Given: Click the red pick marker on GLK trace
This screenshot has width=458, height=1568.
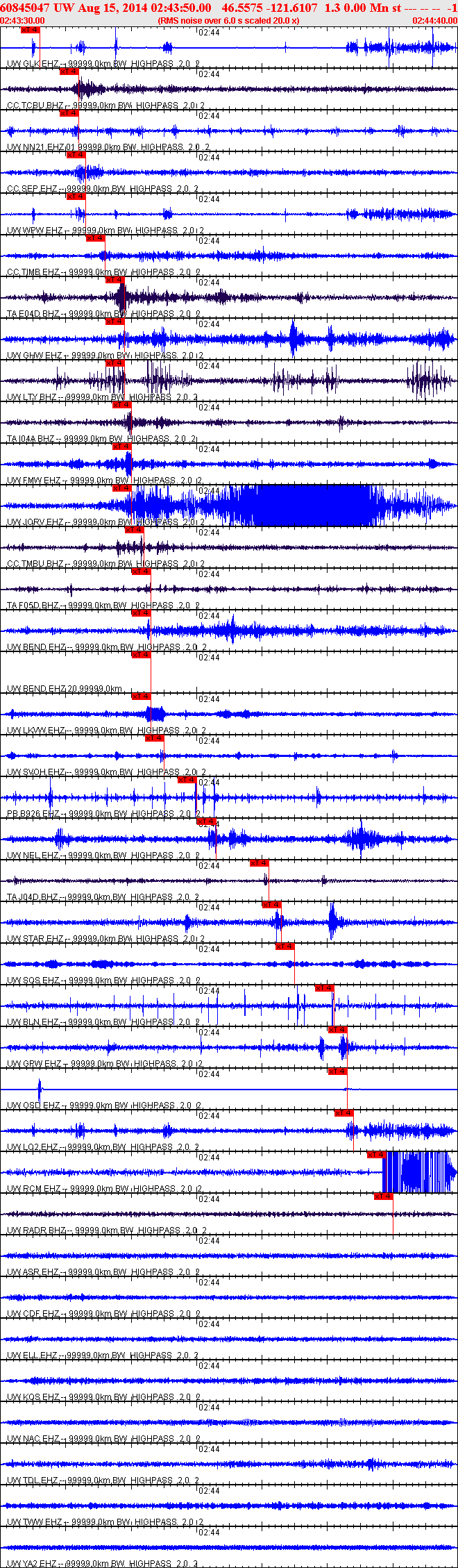Looking at the screenshot, I should coord(31,31).
